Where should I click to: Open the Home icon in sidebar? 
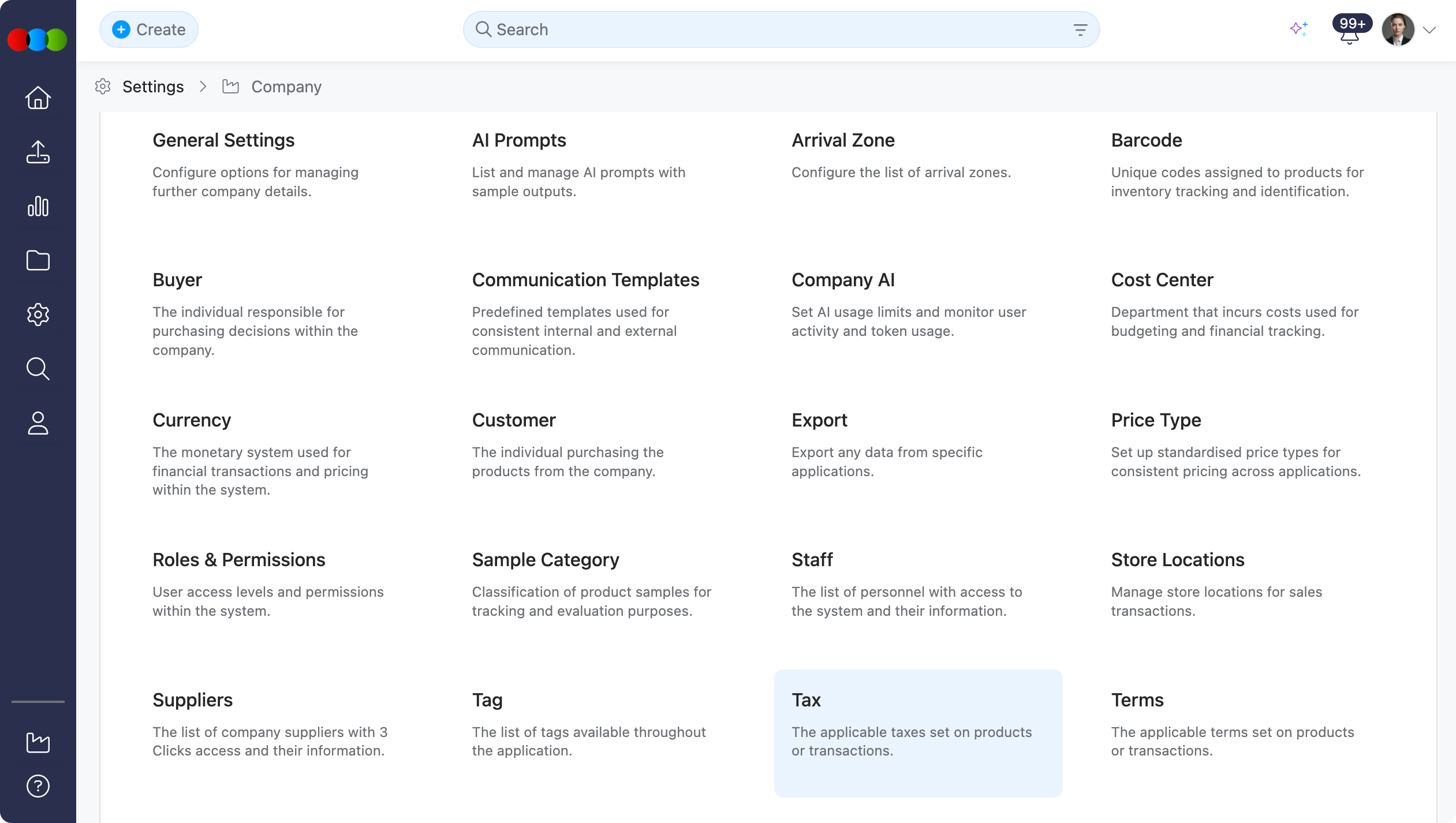pos(38,98)
